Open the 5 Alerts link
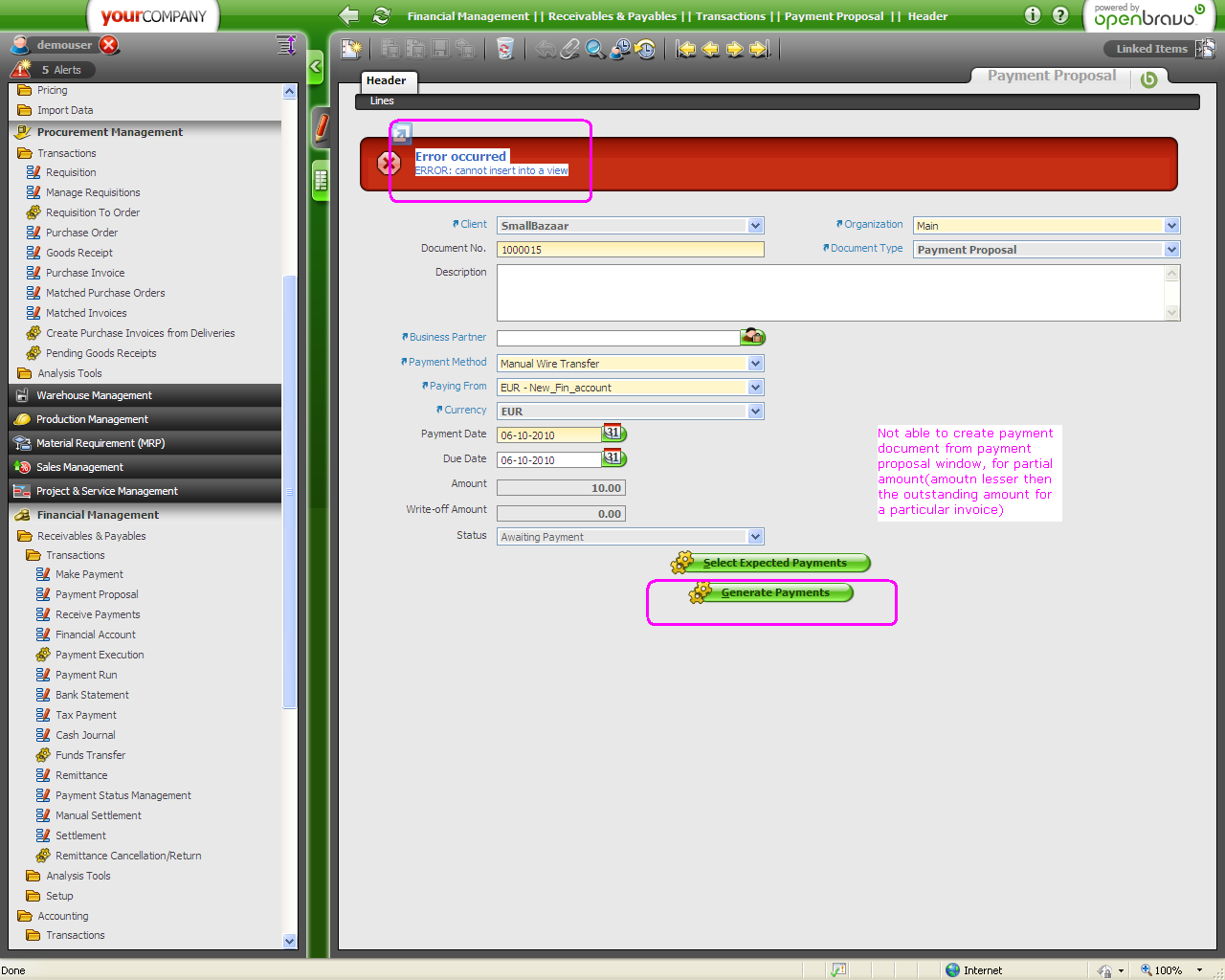The image size is (1225, 980). 61,70
